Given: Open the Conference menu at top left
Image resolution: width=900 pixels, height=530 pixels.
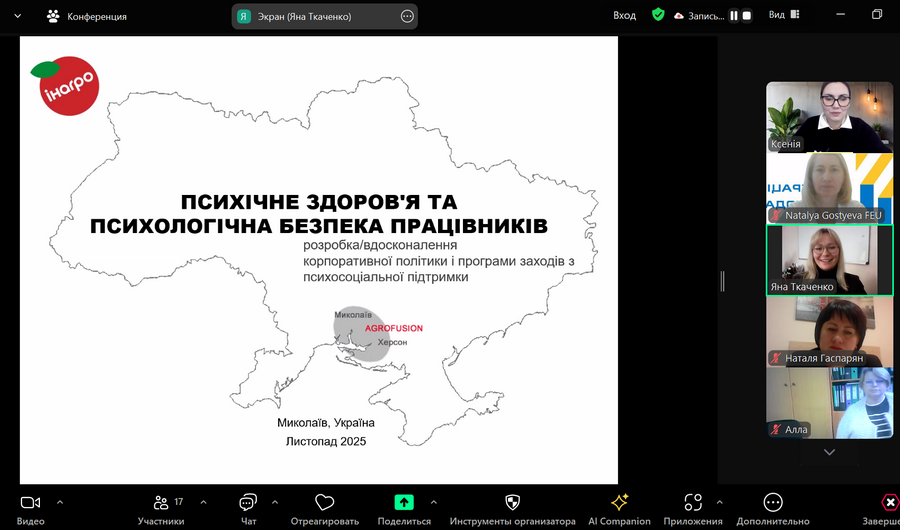Looking at the screenshot, I should tap(87, 17).
